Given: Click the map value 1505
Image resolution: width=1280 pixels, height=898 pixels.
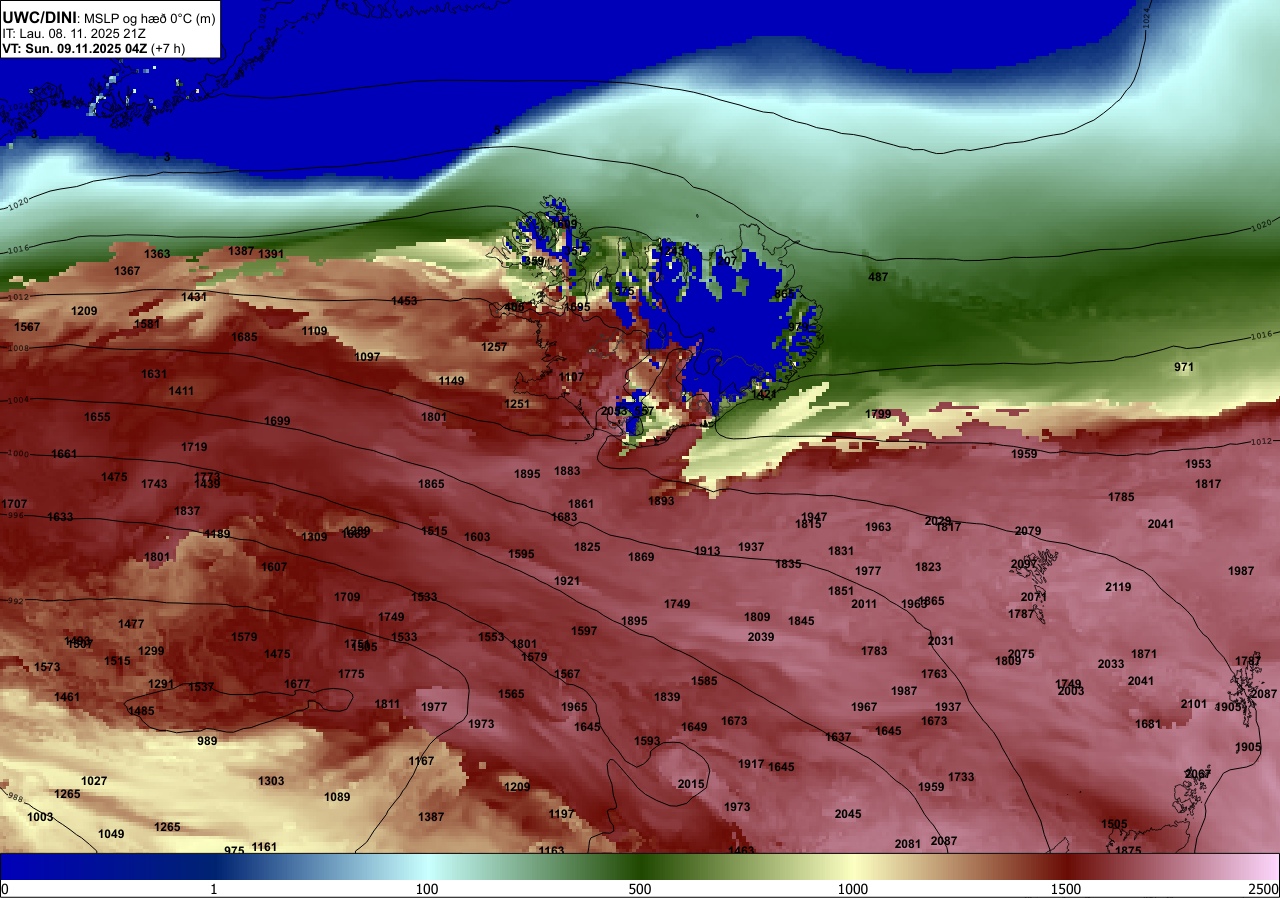Looking at the screenshot, I should [1114, 824].
